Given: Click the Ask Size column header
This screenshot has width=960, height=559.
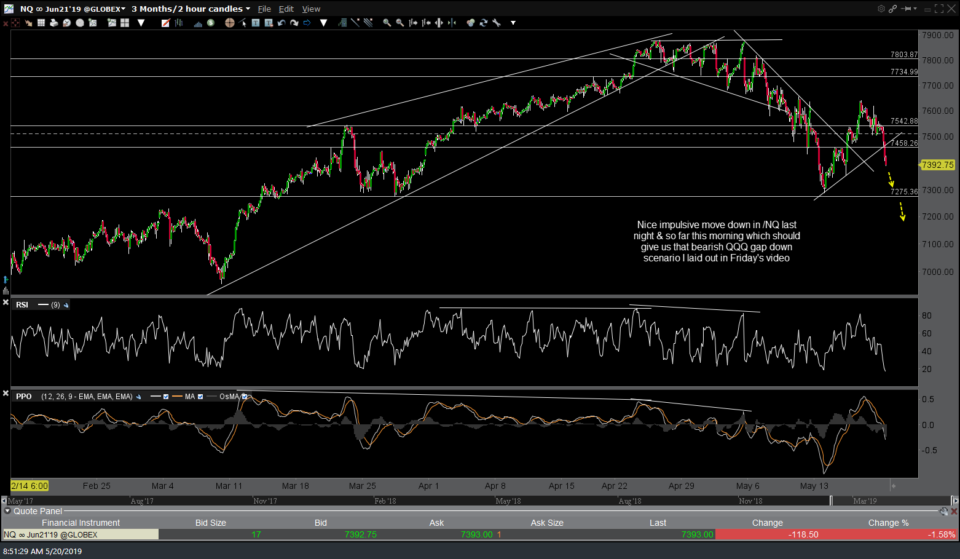Looking at the screenshot, I should (547, 522).
